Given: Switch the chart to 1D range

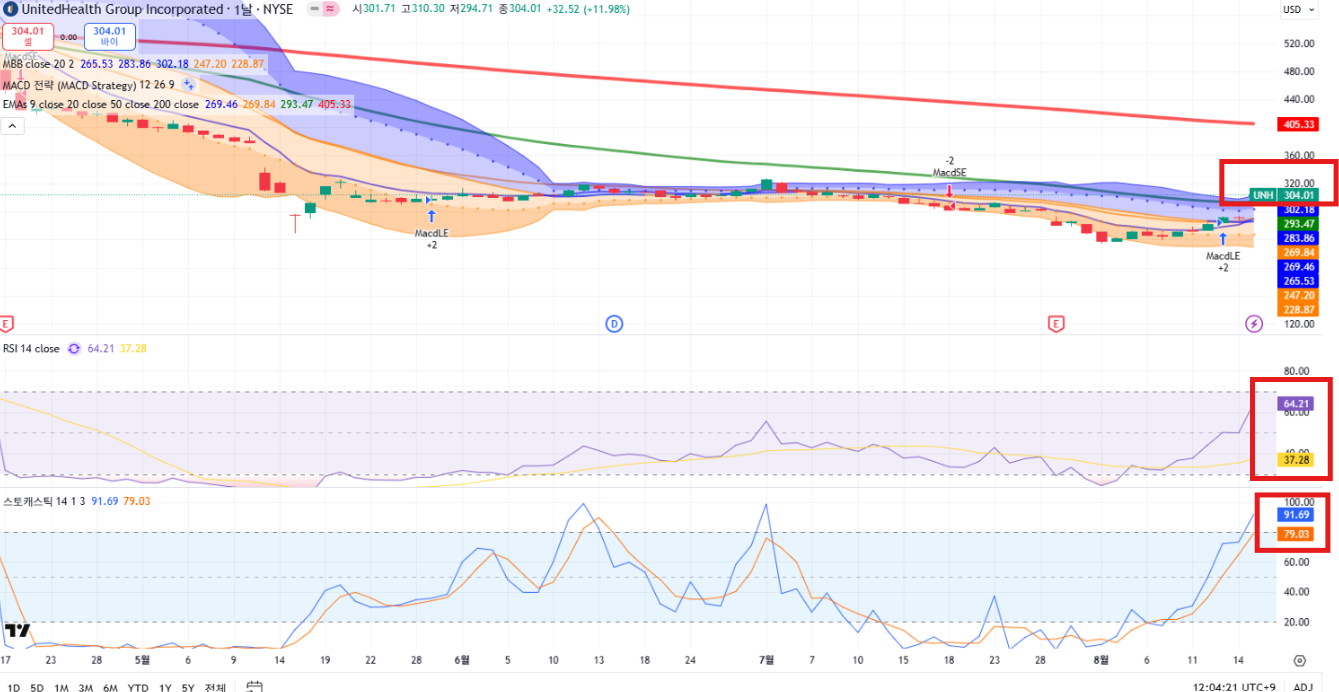Looking at the screenshot, I should coord(14,687).
